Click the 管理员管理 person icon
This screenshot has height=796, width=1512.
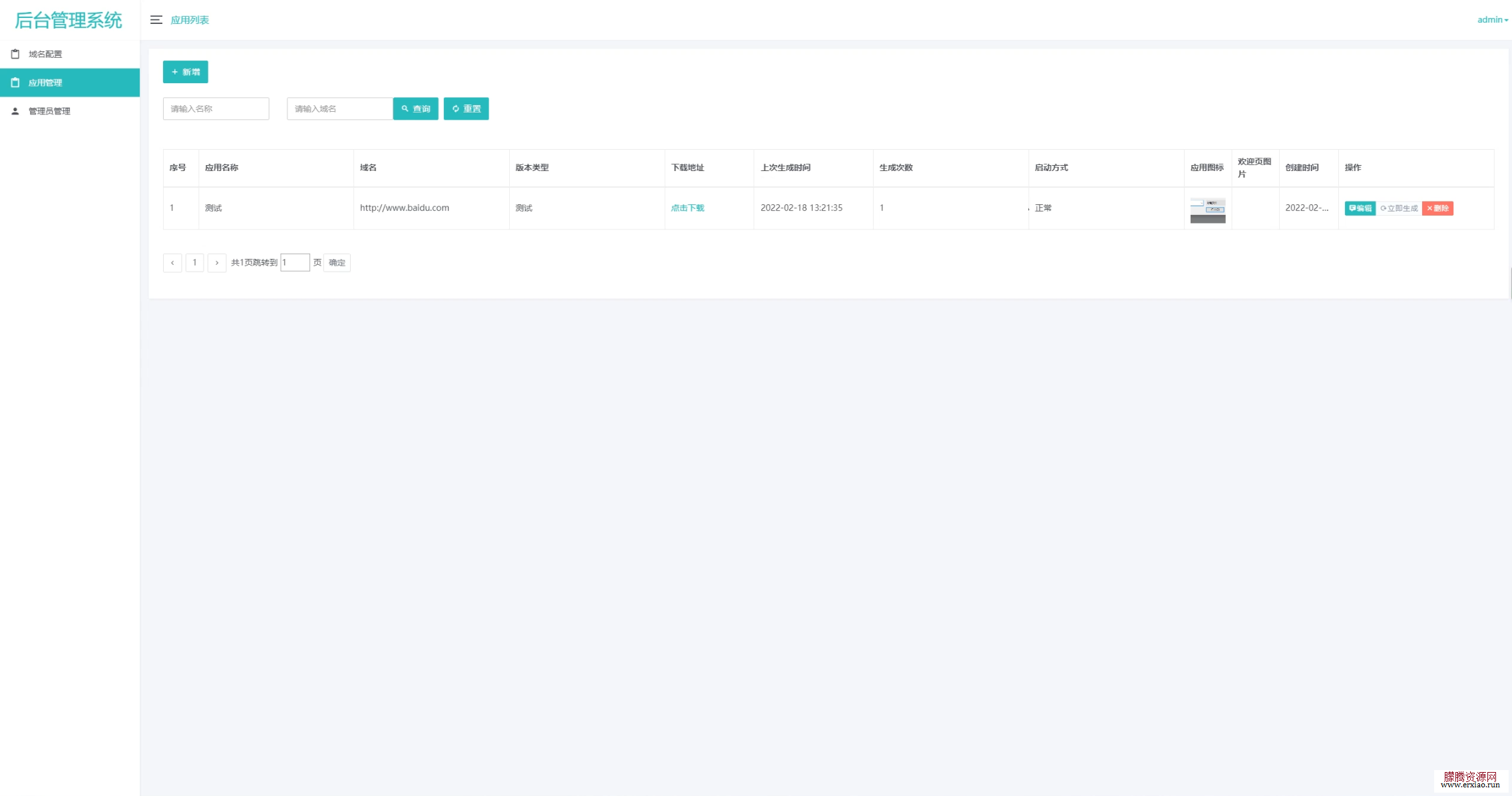pos(15,111)
